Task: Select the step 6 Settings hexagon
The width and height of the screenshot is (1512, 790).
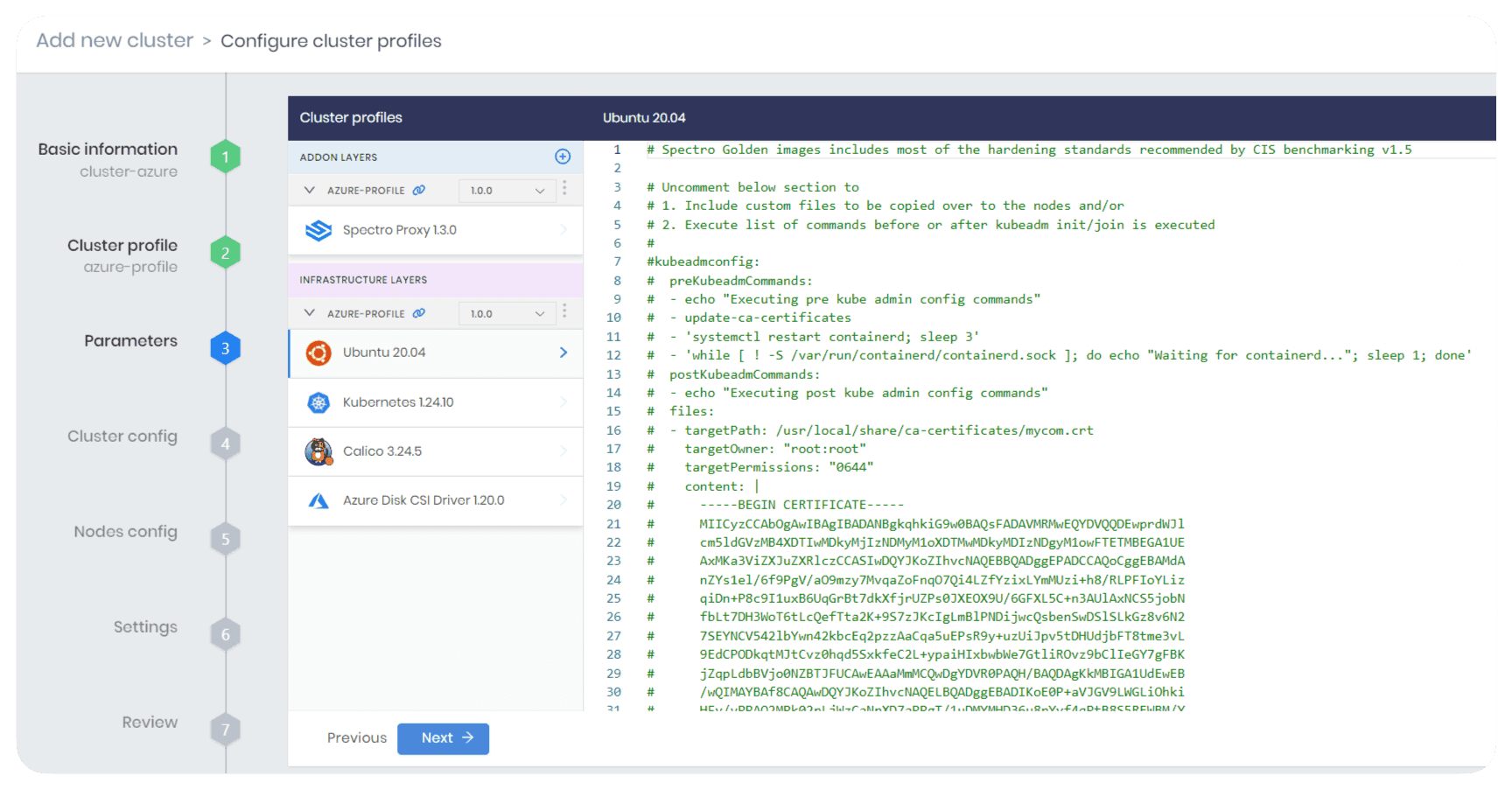Action: [x=225, y=634]
